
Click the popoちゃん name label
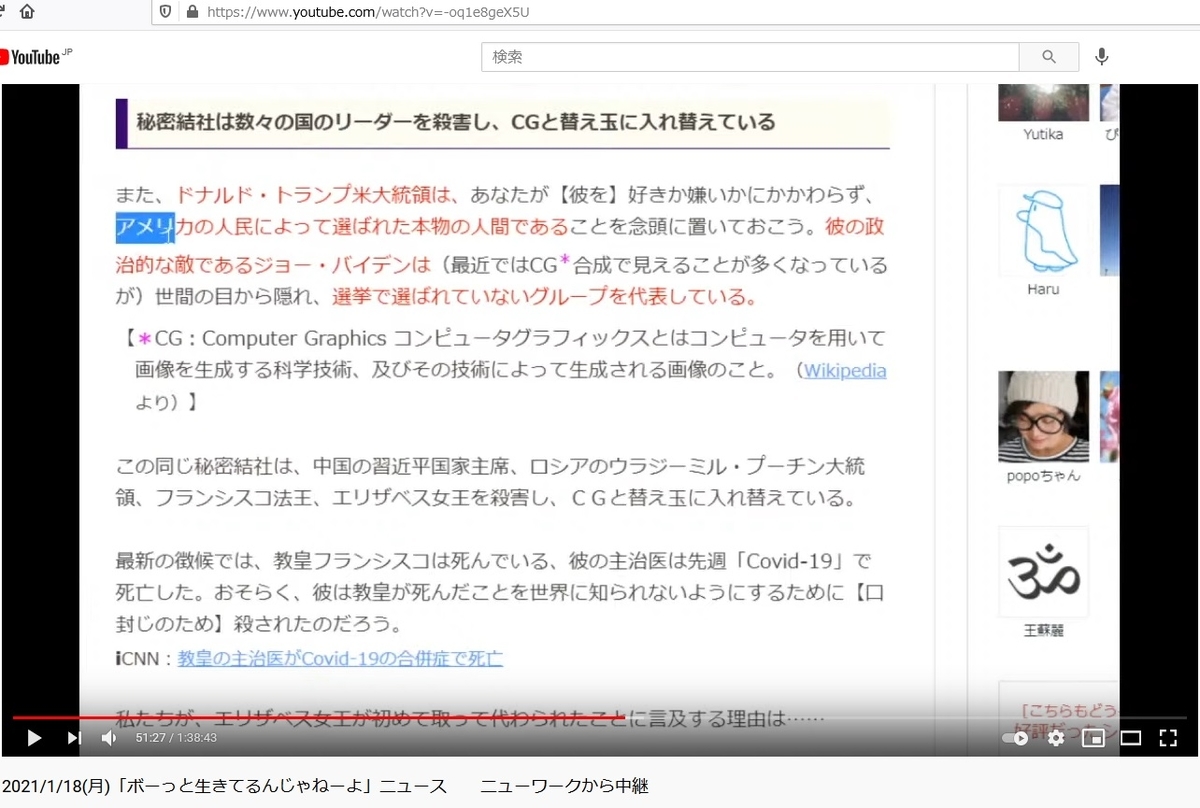pyautogui.click(x=1043, y=475)
